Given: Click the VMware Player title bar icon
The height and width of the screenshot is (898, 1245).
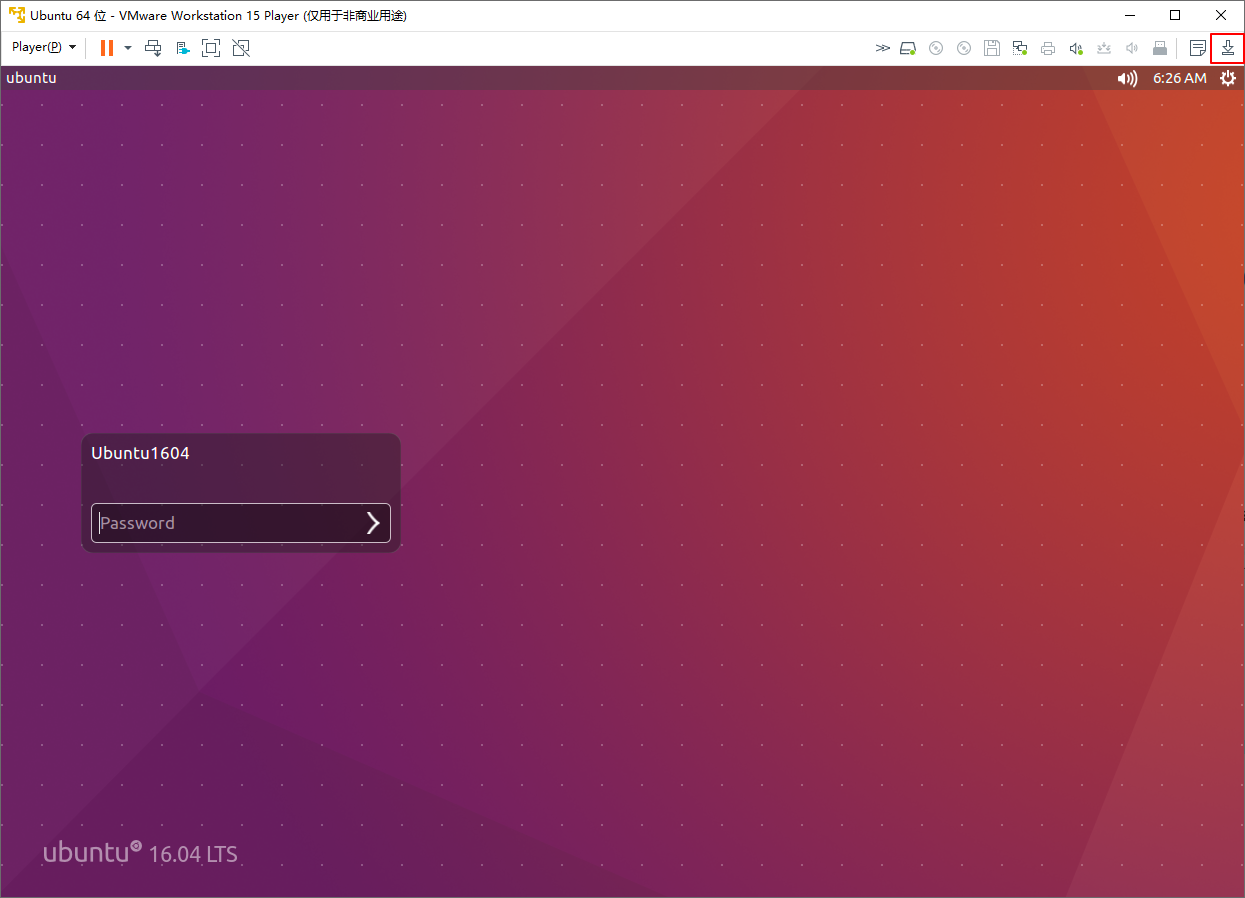Looking at the screenshot, I should 17,15.
